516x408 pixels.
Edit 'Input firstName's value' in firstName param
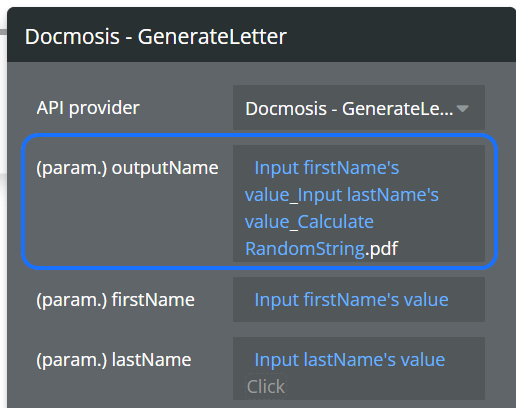pos(351,299)
